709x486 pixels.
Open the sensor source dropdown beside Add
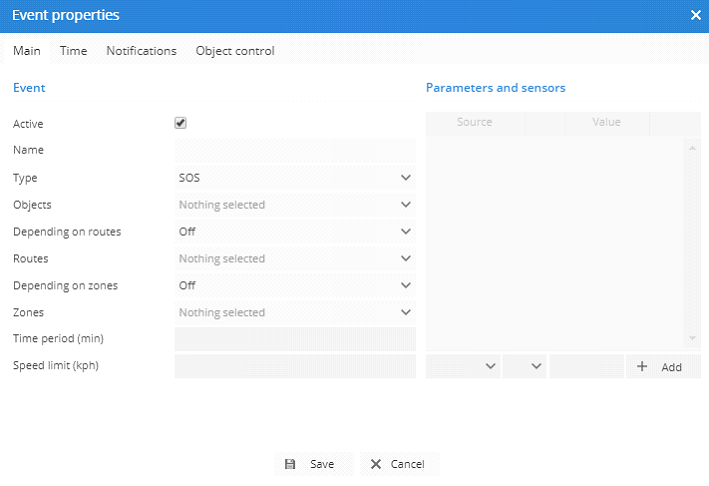coord(463,367)
